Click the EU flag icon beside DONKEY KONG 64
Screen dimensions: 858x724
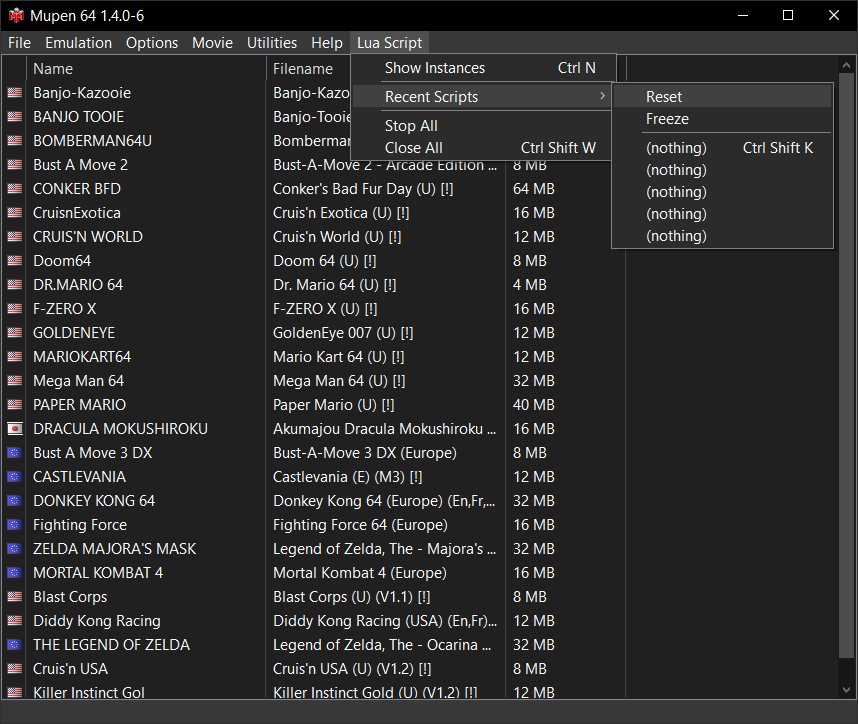[x=15, y=501]
